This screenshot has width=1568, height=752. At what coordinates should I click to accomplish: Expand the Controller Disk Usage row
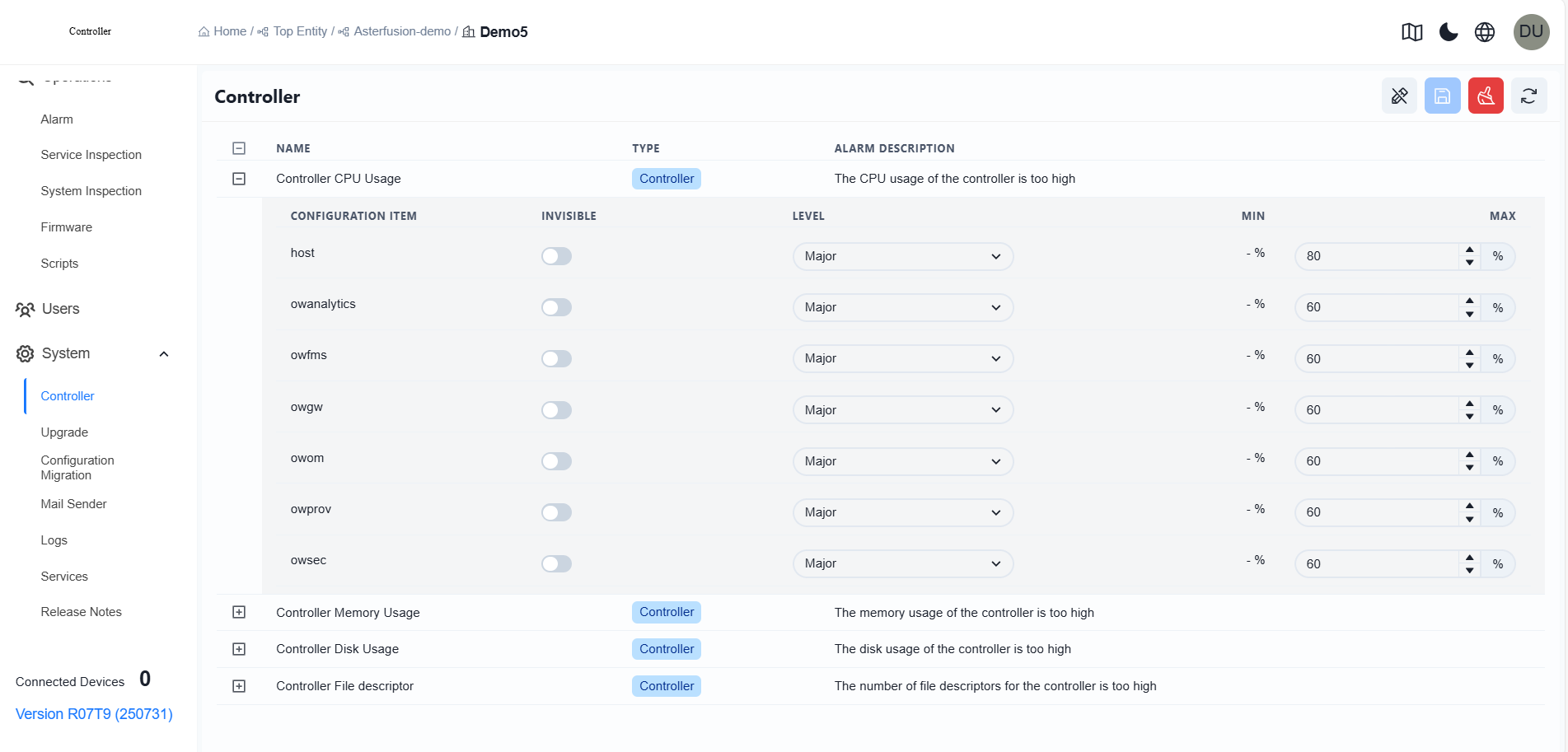point(239,649)
